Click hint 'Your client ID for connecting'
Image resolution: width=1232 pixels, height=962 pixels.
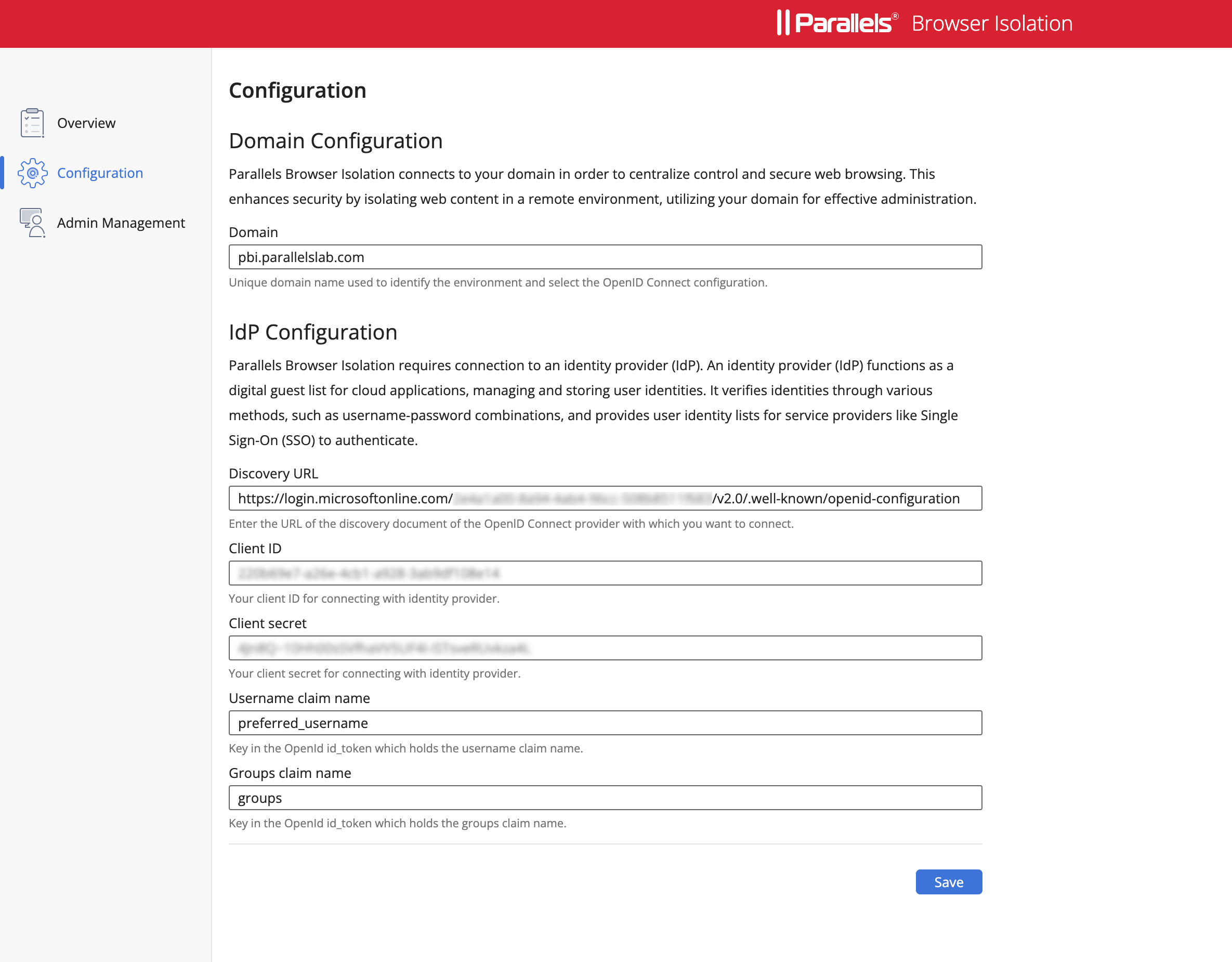click(x=364, y=599)
